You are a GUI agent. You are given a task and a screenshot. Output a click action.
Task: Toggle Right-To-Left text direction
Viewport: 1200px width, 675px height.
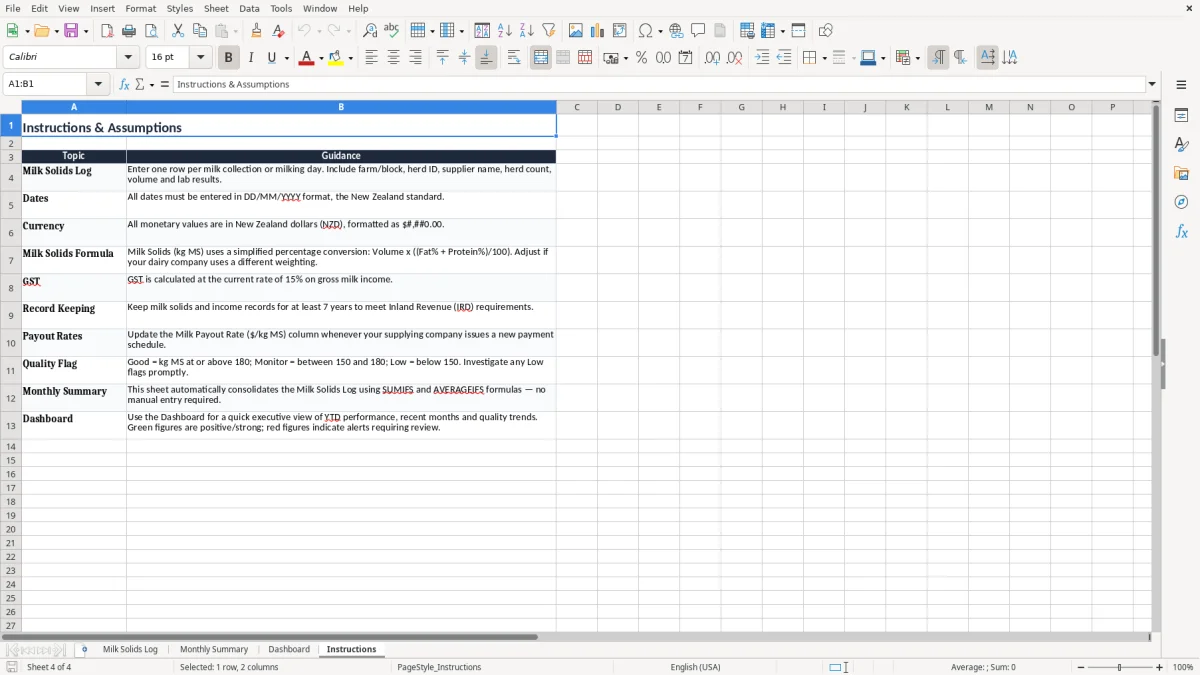[x=960, y=58]
